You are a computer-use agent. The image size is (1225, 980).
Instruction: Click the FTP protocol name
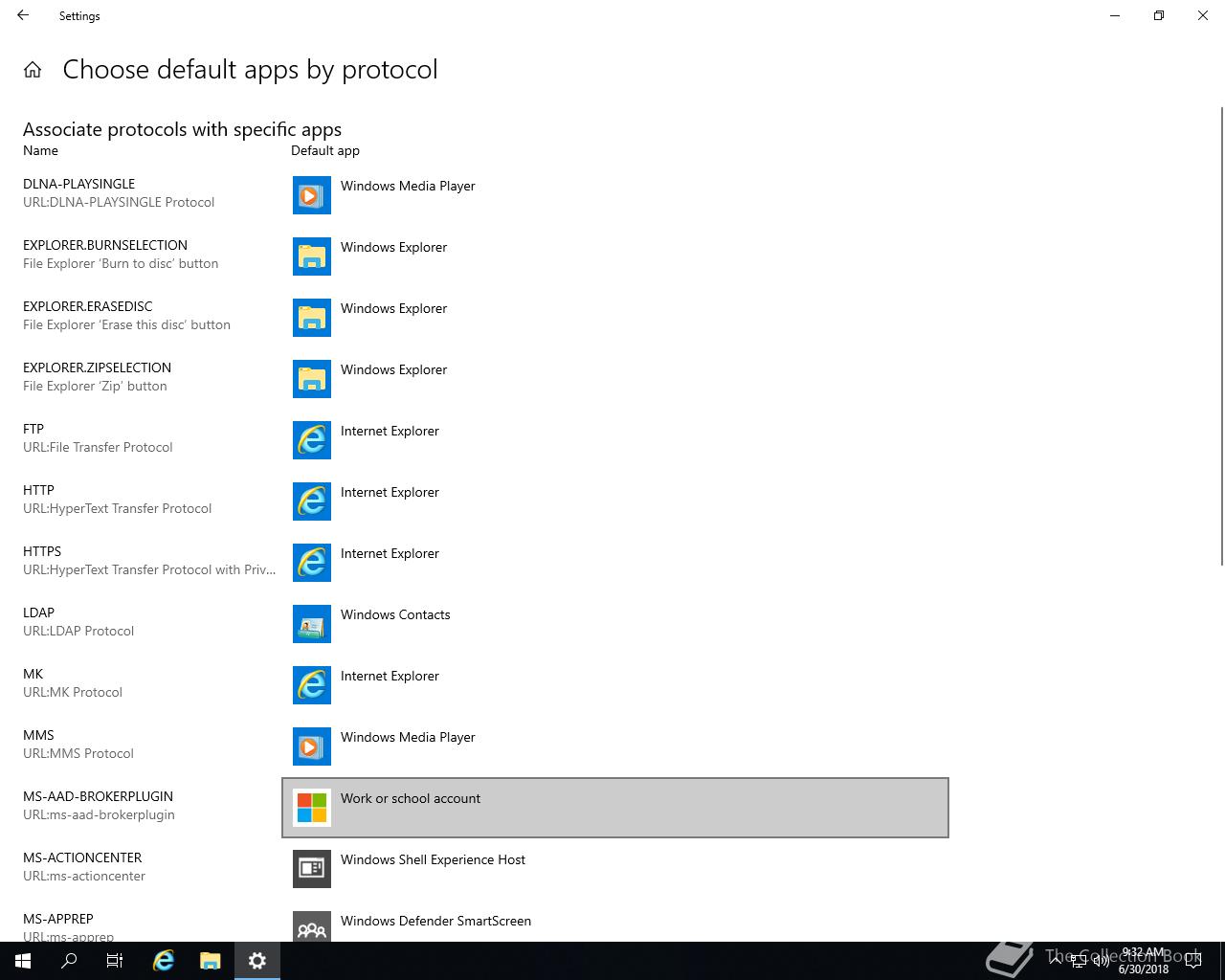[33, 429]
